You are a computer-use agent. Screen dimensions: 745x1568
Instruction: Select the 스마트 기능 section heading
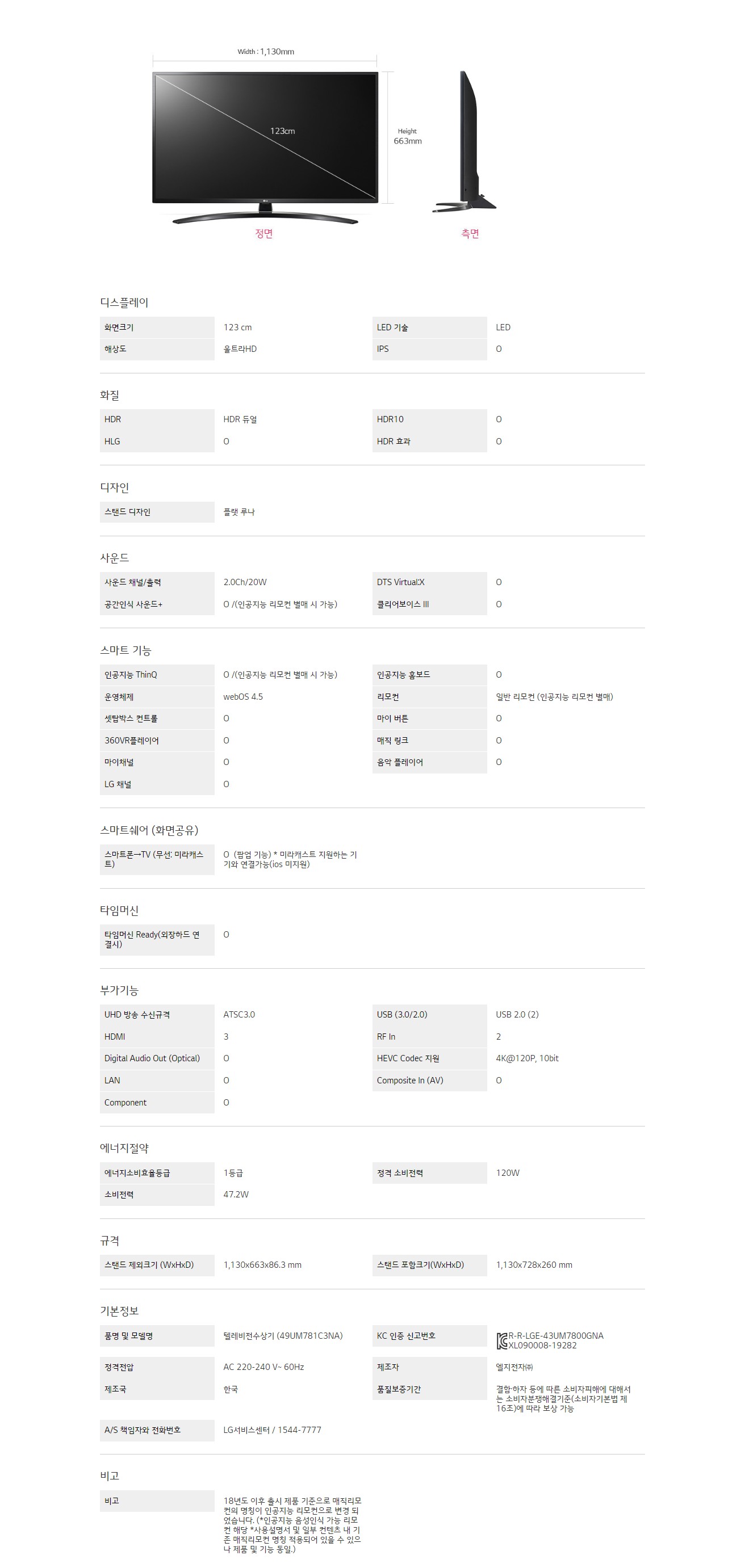125,651
